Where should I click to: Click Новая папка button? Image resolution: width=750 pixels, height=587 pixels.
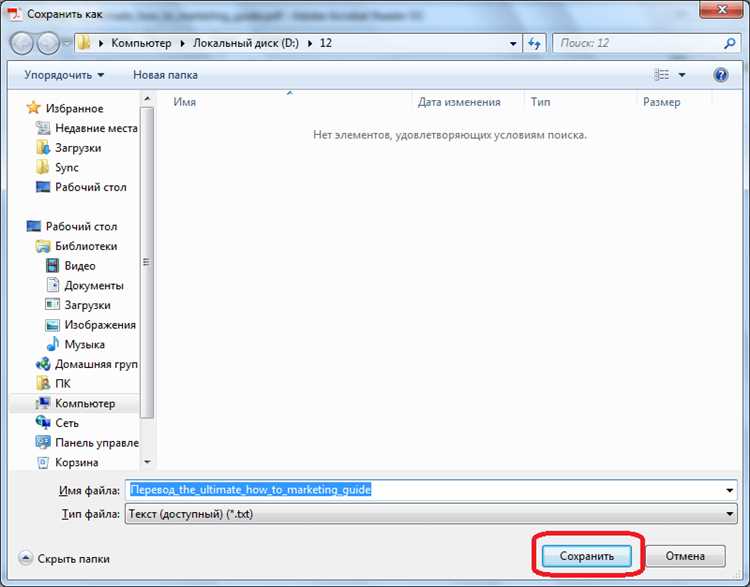coord(165,75)
